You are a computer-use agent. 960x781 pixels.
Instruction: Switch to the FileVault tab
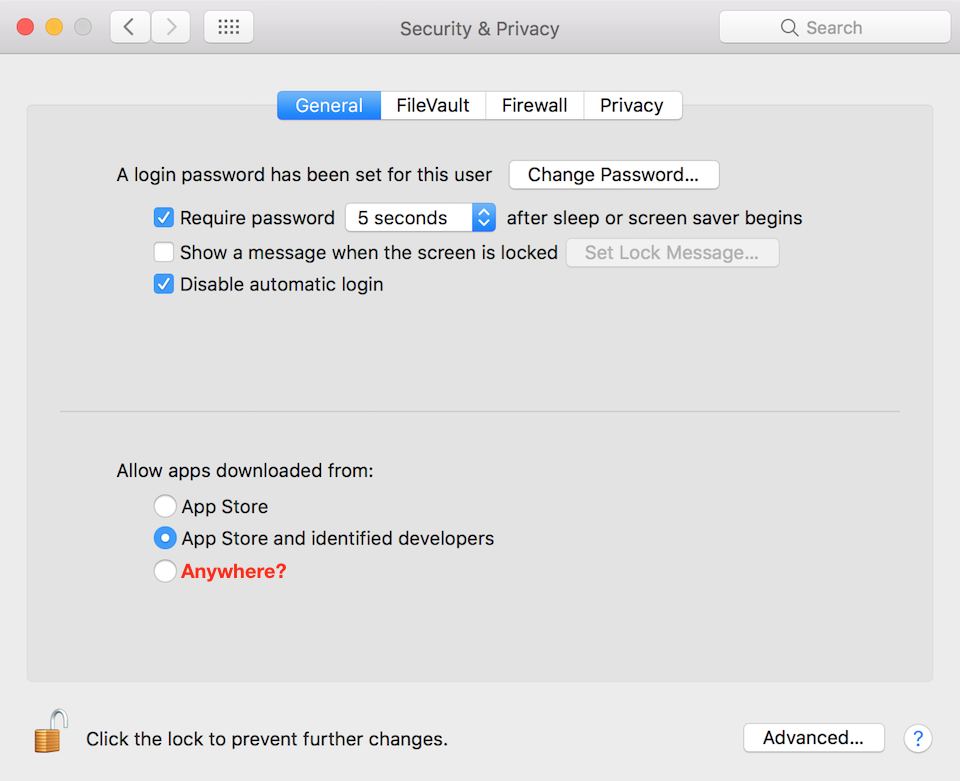point(432,105)
